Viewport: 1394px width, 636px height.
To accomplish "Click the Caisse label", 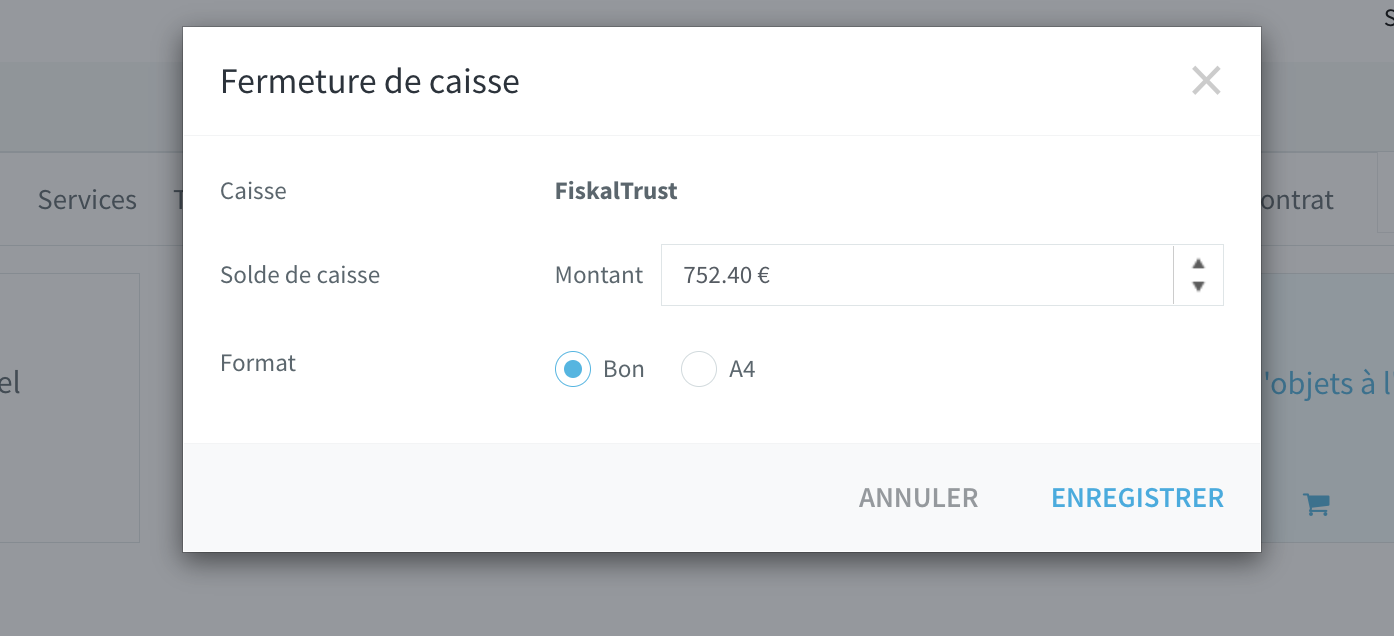I will [x=253, y=191].
